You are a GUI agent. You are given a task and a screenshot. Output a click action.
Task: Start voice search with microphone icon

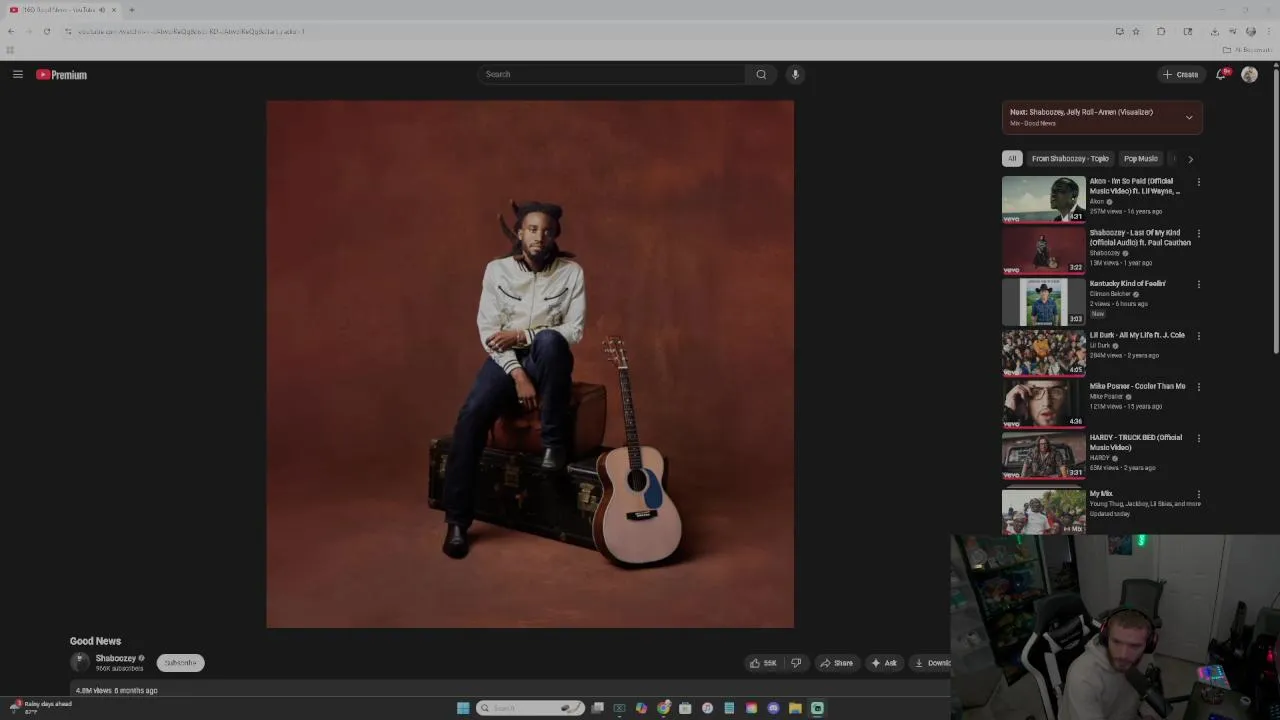795,74
